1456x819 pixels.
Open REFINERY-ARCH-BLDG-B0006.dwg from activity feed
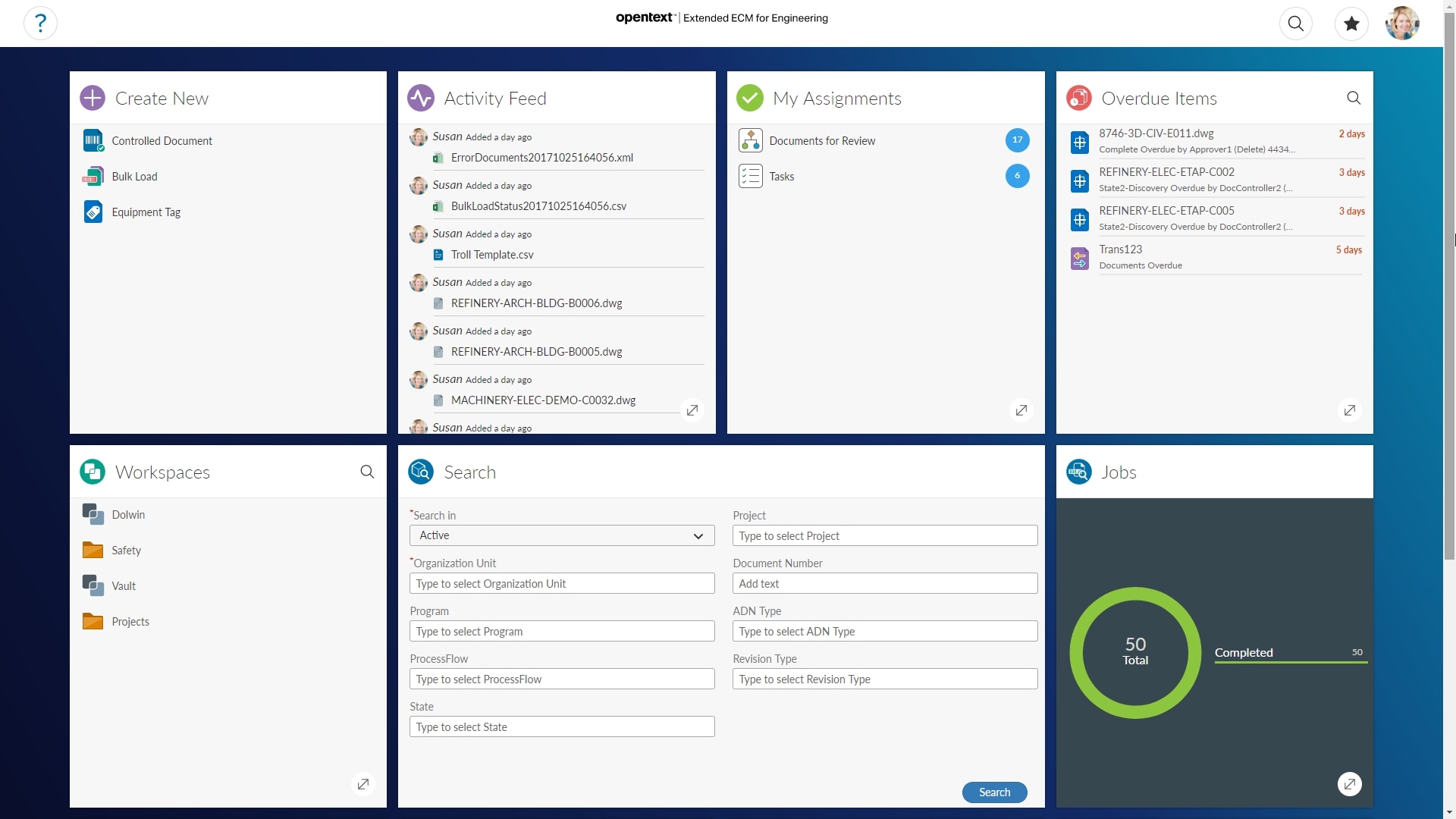(x=536, y=303)
